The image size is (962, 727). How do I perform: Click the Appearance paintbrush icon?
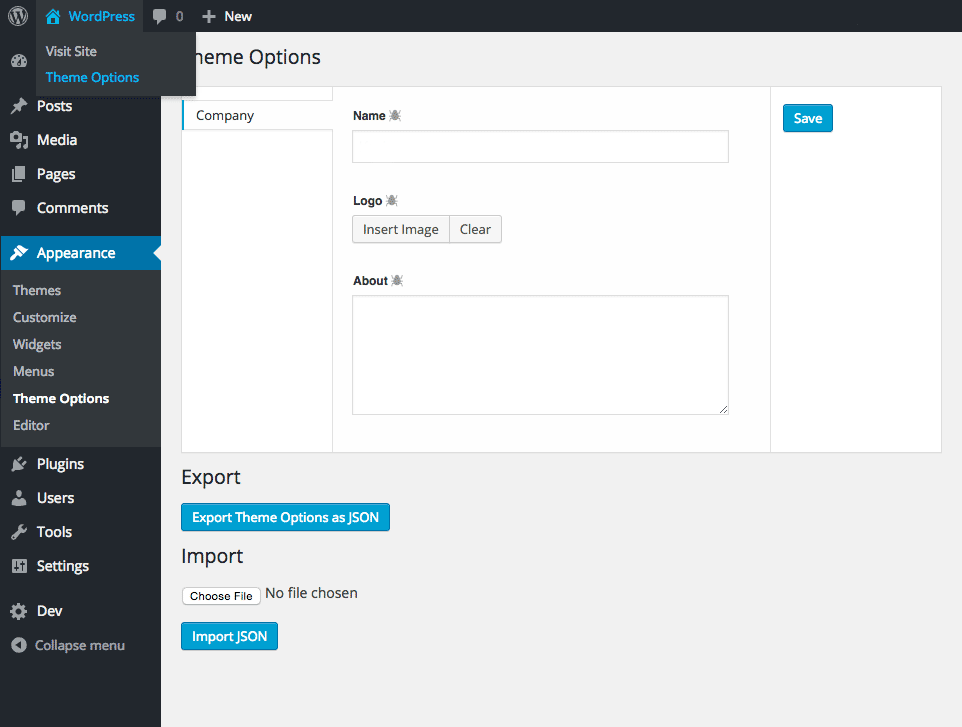click(x=19, y=252)
